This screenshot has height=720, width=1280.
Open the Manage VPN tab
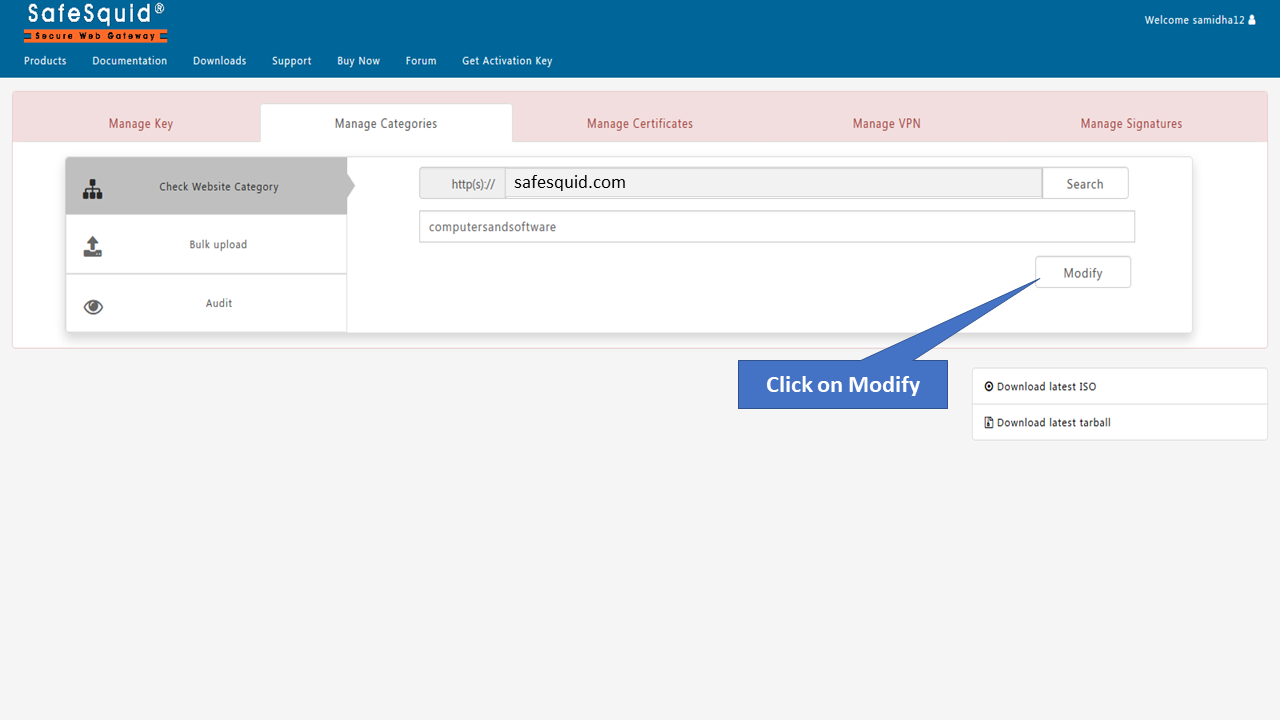coord(887,124)
